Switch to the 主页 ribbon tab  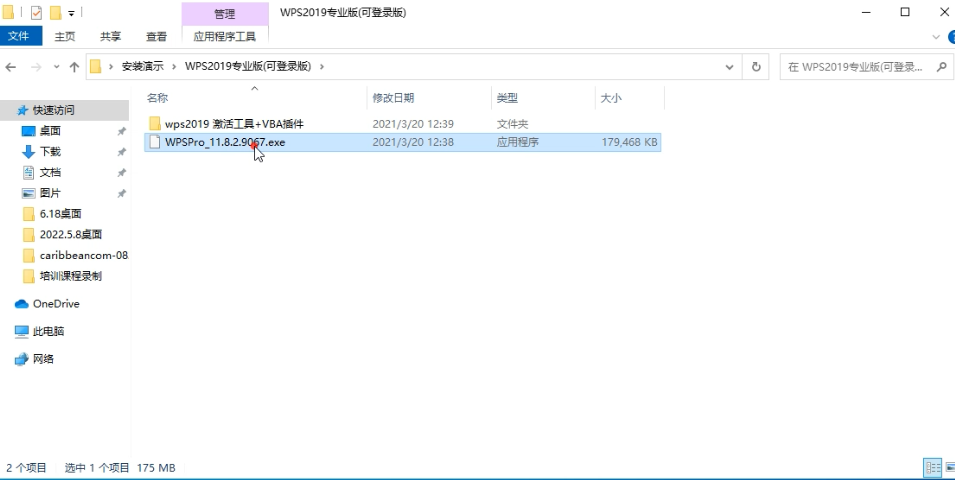click(x=65, y=37)
